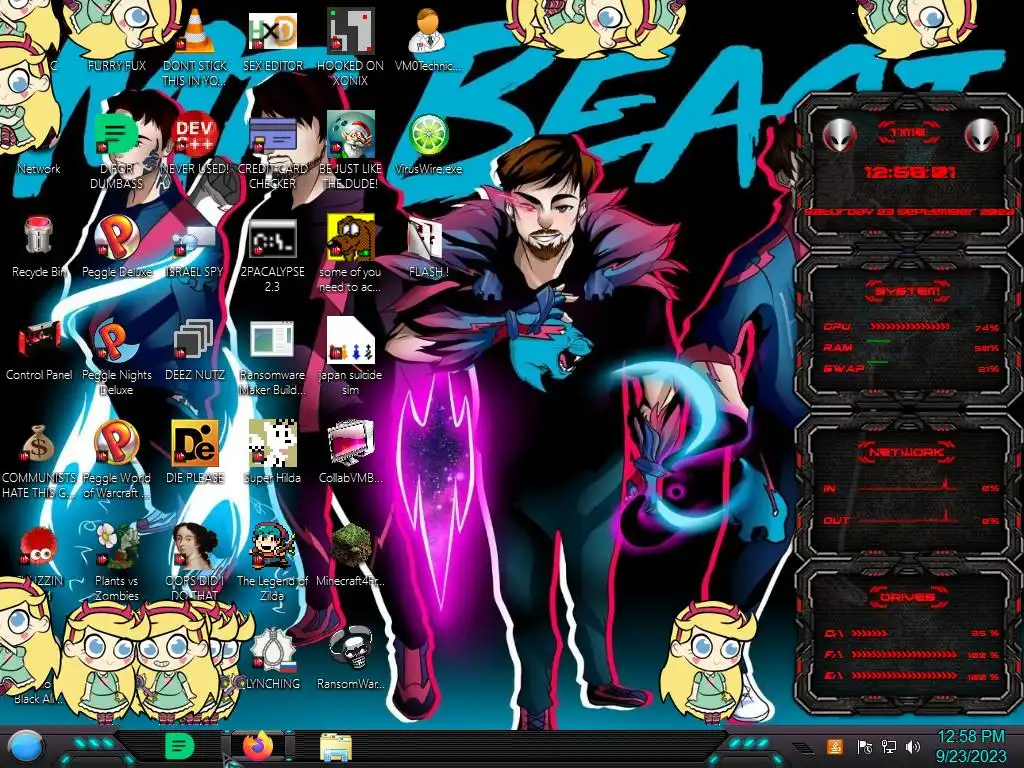Open the japan suicide sim file
This screenshot has height=768, width=1024.
coord(351,340)
